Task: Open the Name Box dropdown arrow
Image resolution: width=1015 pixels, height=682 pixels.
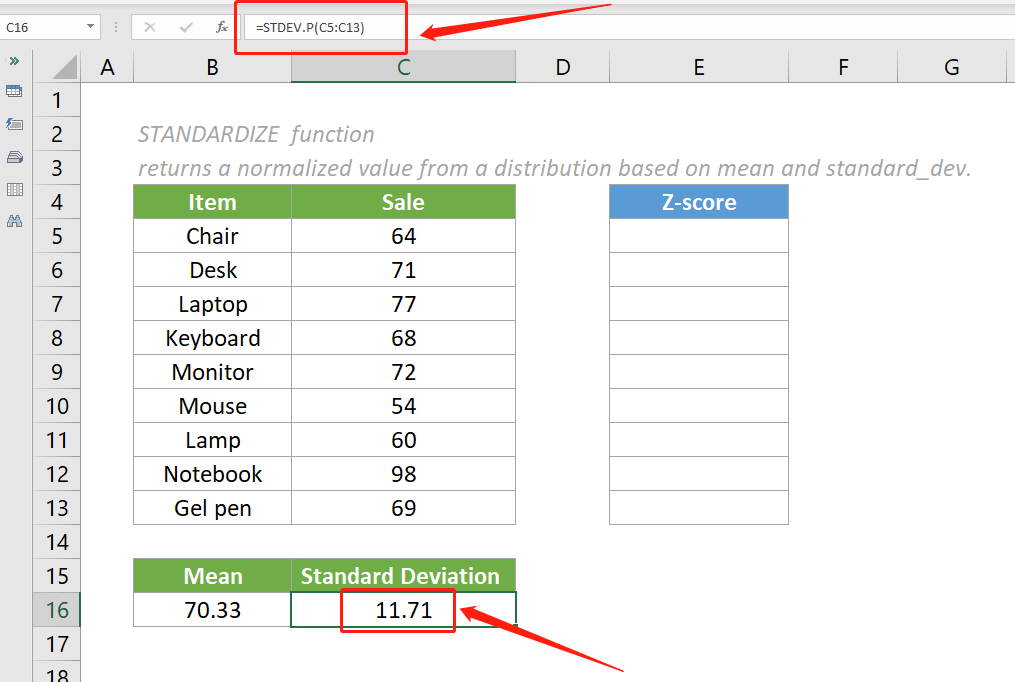Action: click(91, 28)
